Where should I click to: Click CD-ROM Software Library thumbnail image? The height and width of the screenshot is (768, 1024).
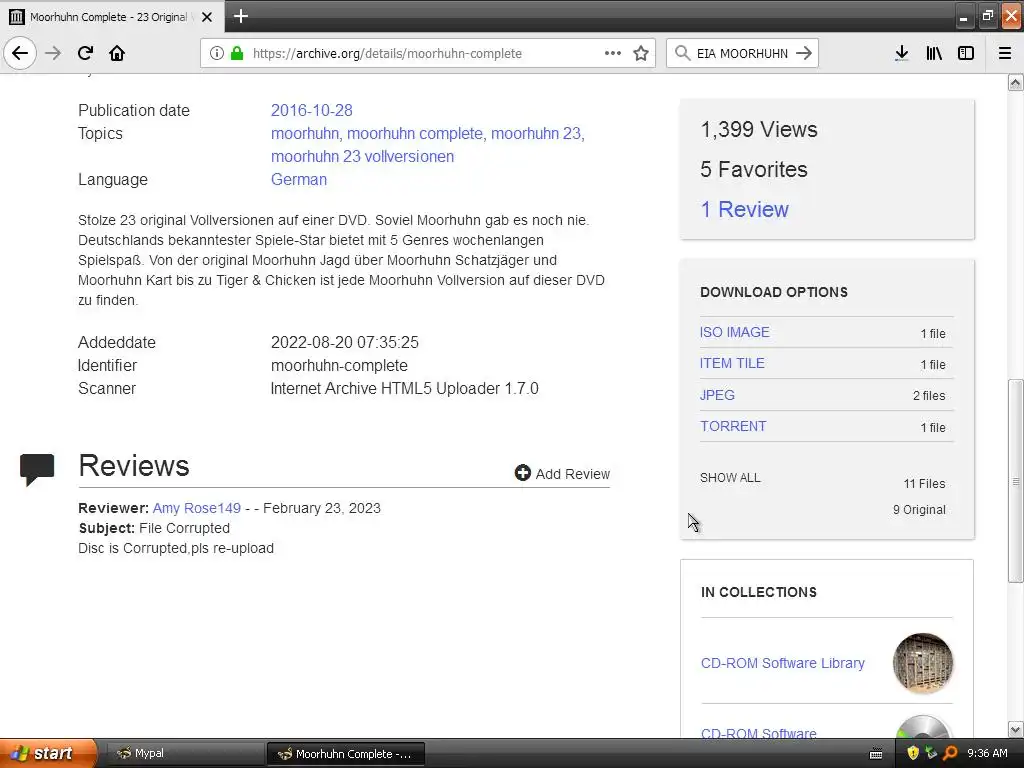pyautogui.click(x=923, y=664)
